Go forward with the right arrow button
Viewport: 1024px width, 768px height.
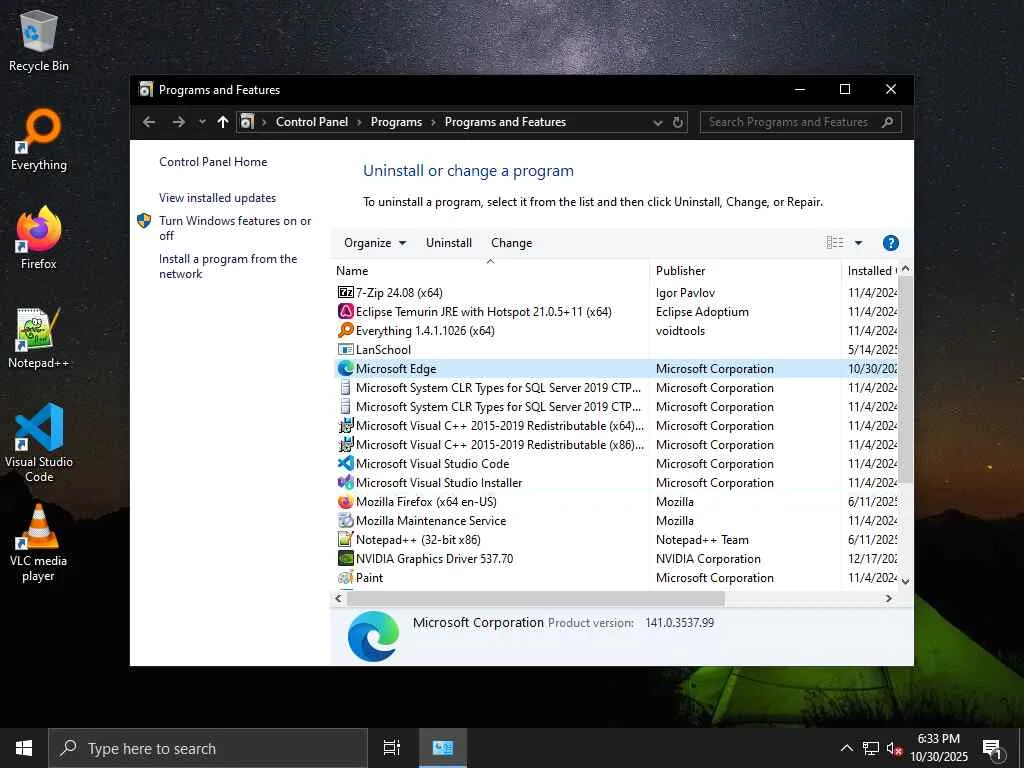pos(178,122)
